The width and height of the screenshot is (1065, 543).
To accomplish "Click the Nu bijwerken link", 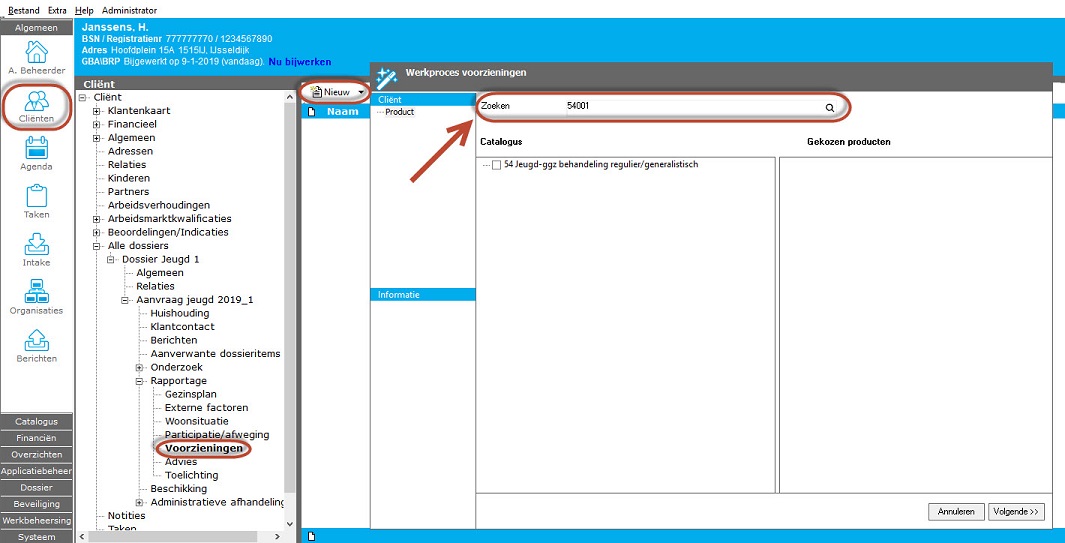I will 300,62.
